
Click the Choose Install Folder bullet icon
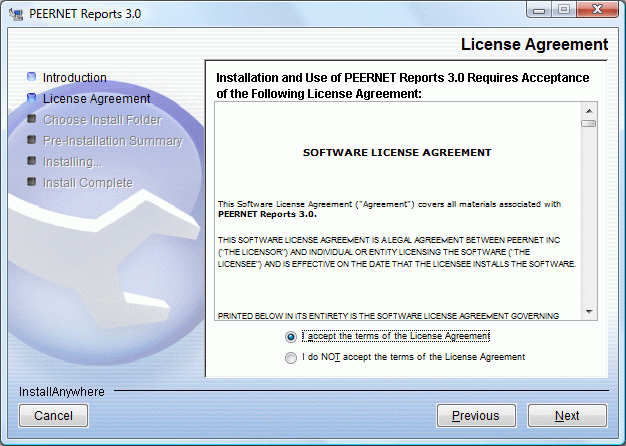point(32,119)
